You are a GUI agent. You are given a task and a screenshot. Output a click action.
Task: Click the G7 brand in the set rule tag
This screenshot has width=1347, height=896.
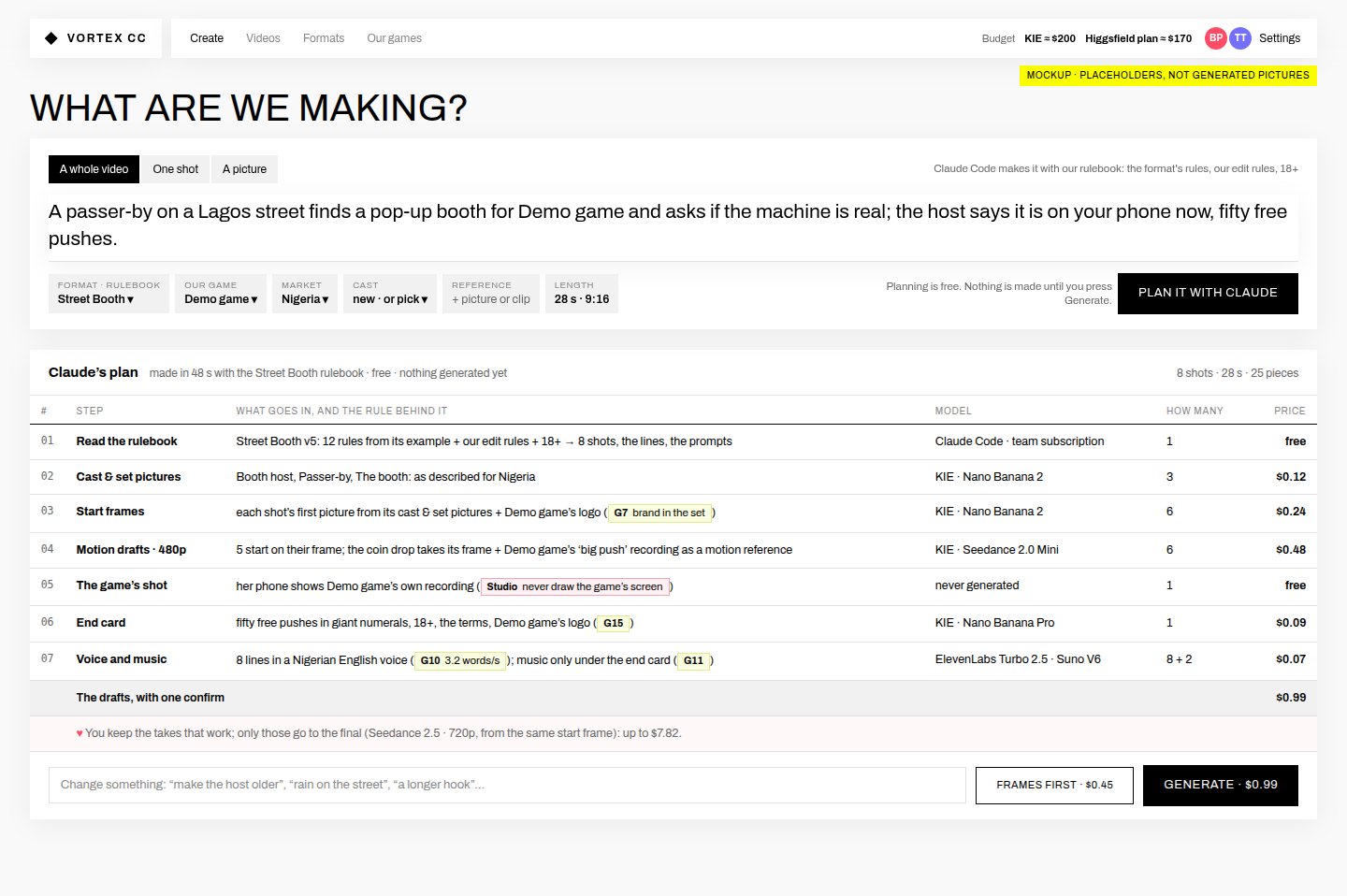click(x=659, y=513)
